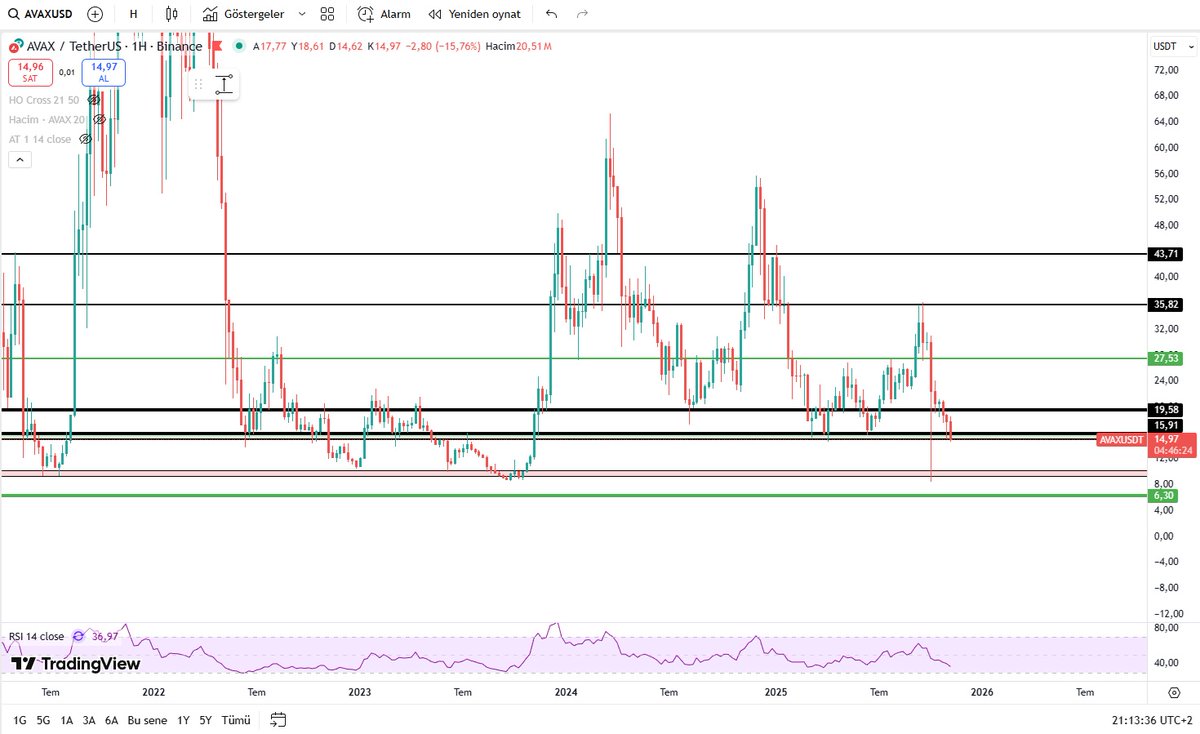
Task: Redo the last chart action
Action: click(x=582, y=14)
